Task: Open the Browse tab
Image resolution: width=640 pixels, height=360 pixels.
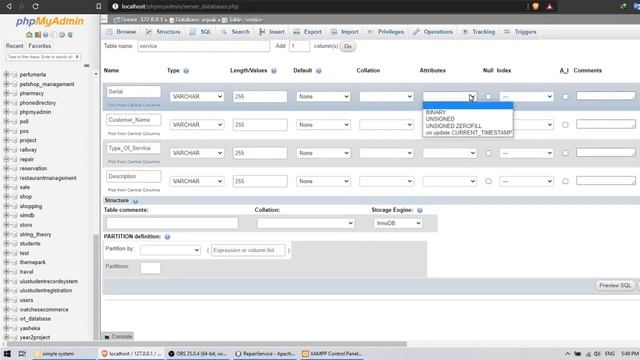Action: point(121,32)
